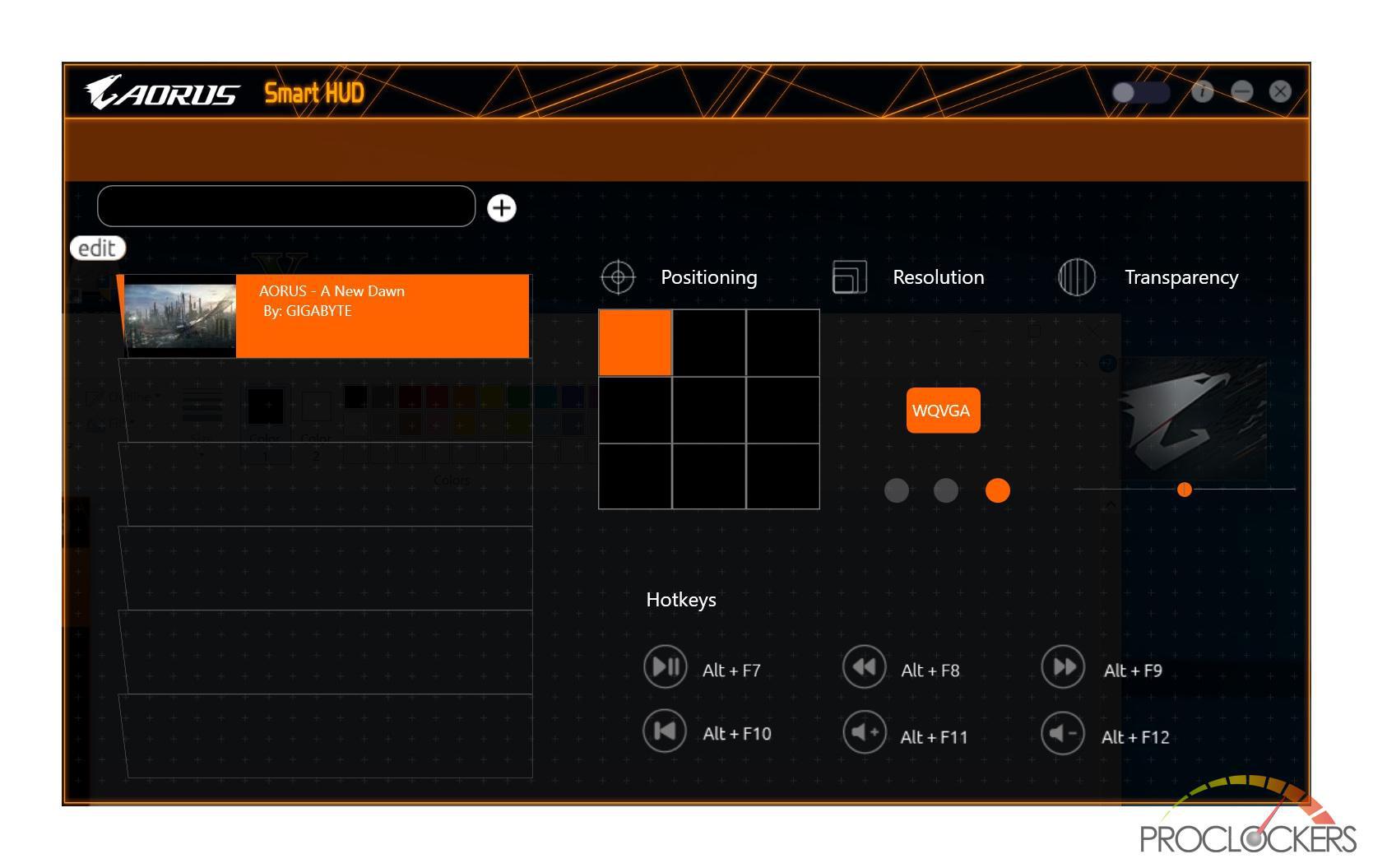
Task: Select top-center position in grid
Action: 709,343
